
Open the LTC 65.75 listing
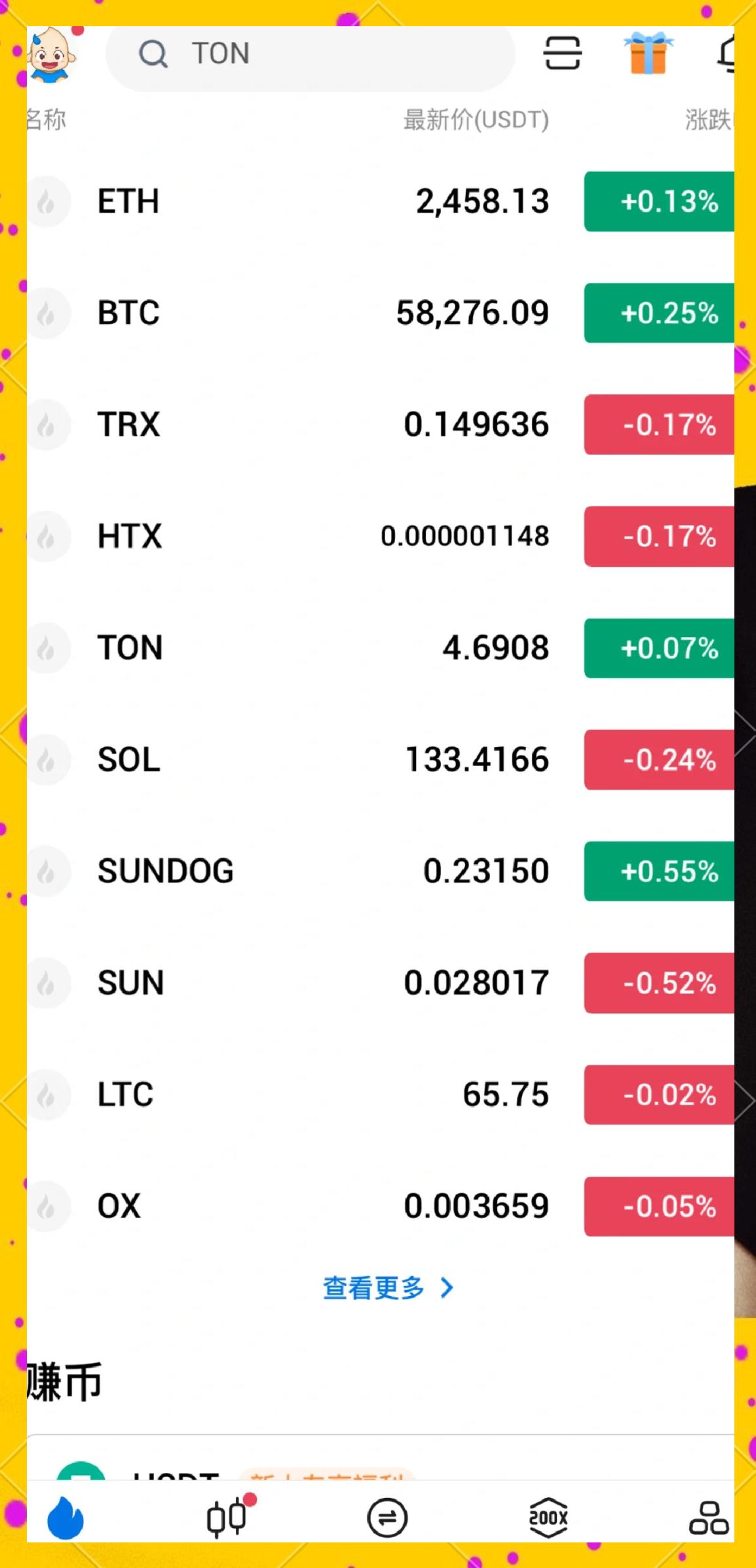(x=381, y=1094)
